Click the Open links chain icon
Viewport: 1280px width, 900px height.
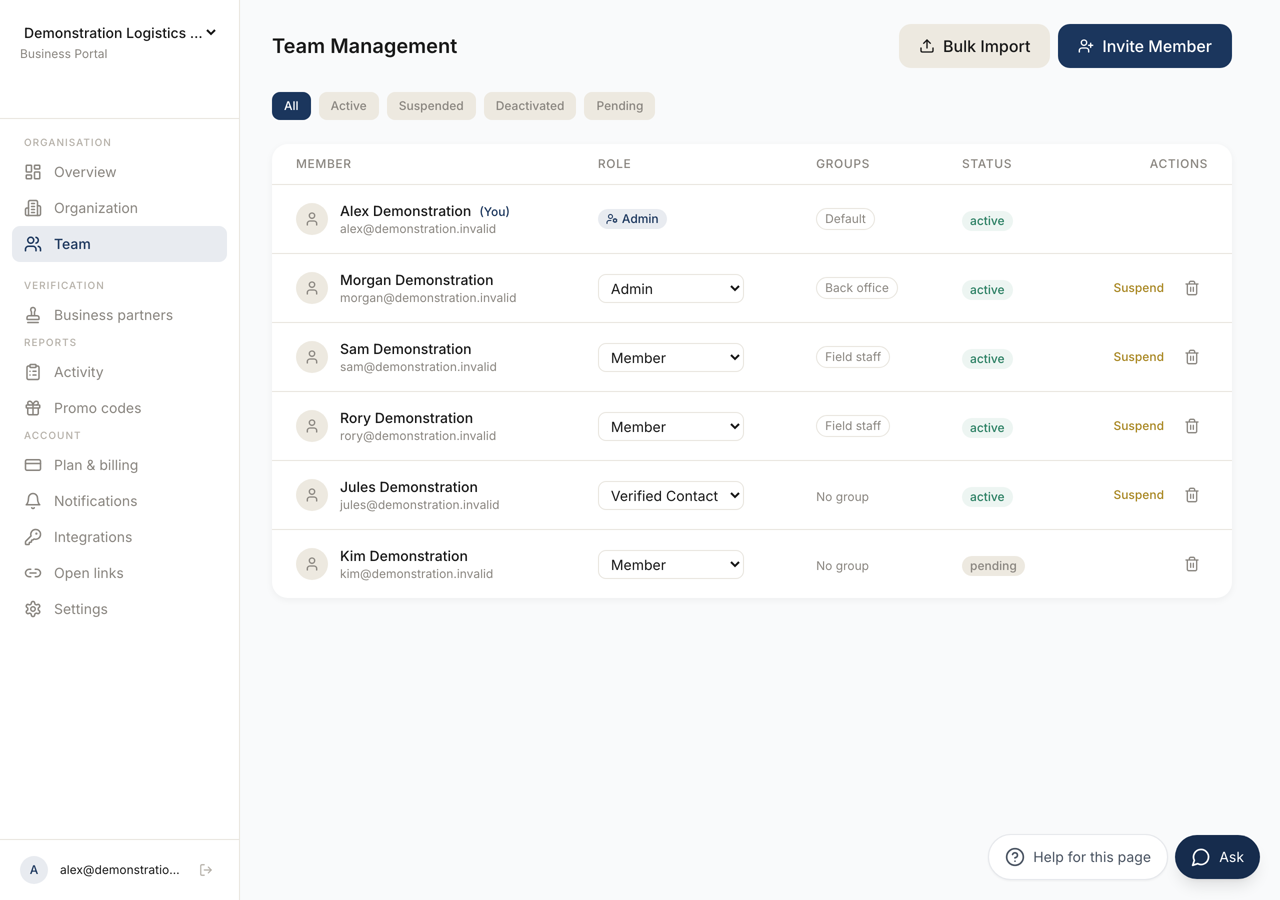click(33, 573)
